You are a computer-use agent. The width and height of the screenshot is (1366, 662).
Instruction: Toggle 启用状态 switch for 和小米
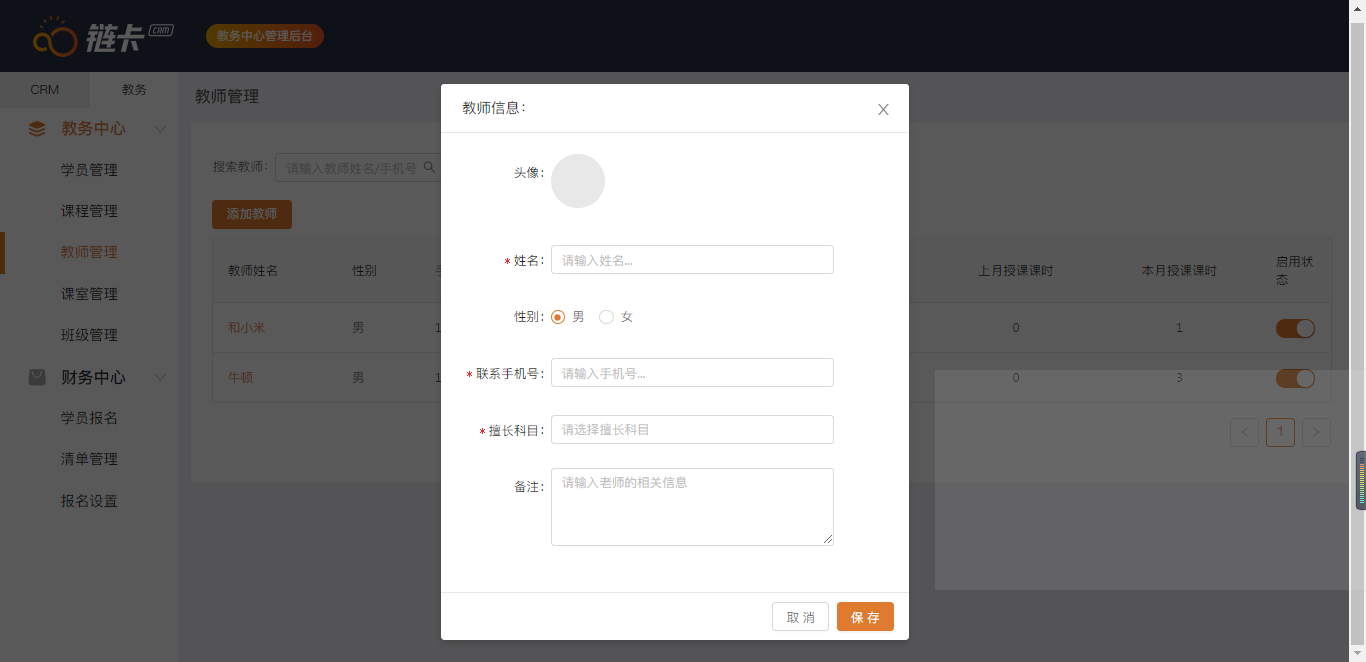[x=1295, y=328]
